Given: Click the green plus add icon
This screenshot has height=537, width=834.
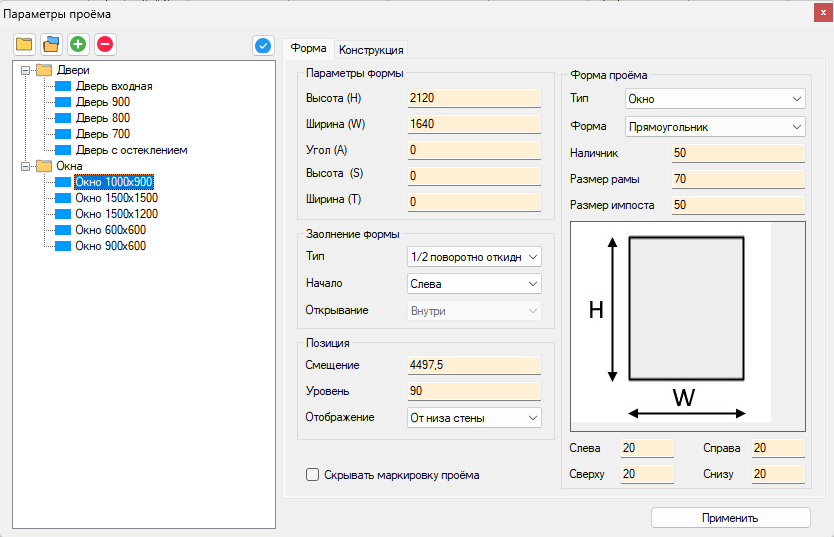Looking at the screenshot, I should pyautogui.click(x=78, y=45).
